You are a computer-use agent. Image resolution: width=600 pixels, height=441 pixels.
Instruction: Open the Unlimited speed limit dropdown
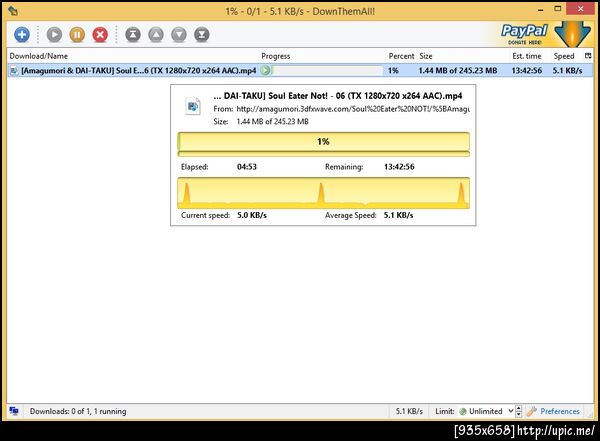(x=486, y=411)
